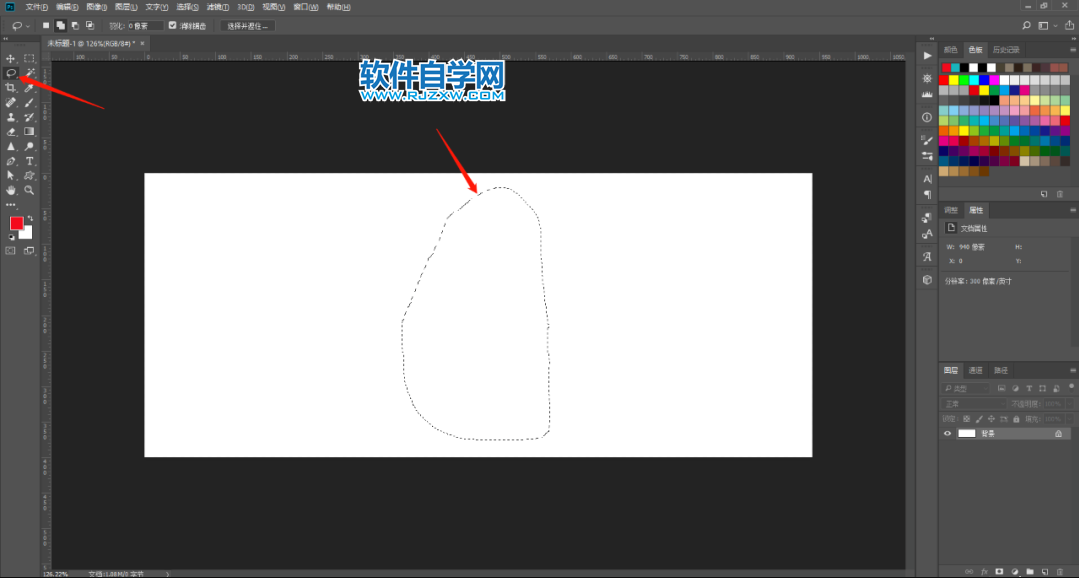This screenshot has height=578, width=1079.
Task: Toggle layer filter switch in Layers panel
Action: tap(1069, 389)
